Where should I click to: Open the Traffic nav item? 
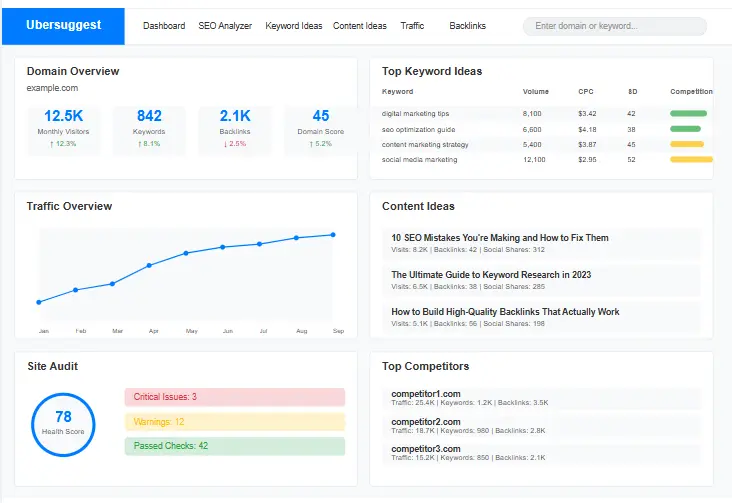(x=412, y=26)
